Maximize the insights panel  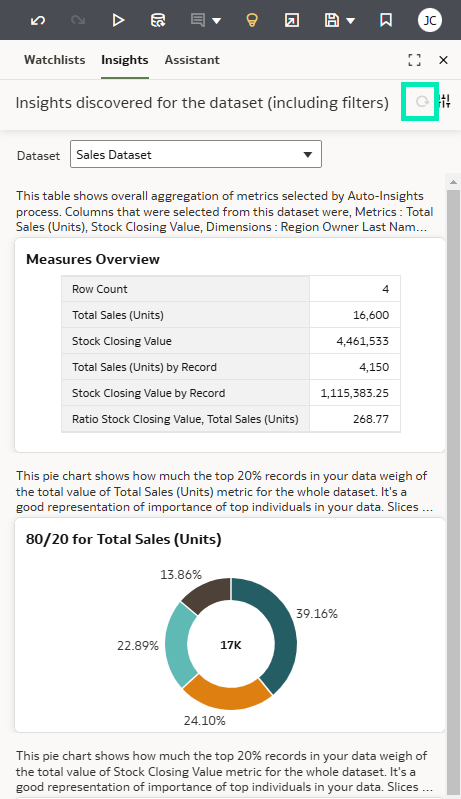click(415, 60)
